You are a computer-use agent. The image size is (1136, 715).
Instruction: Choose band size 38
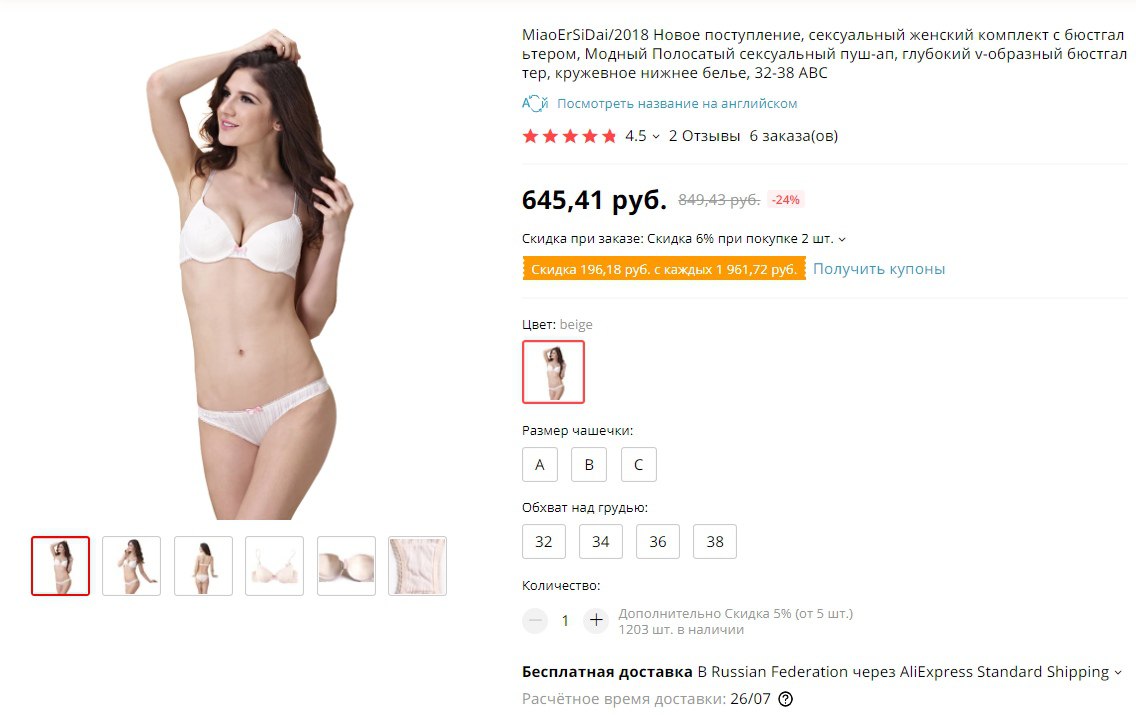[x=715, y=541]
